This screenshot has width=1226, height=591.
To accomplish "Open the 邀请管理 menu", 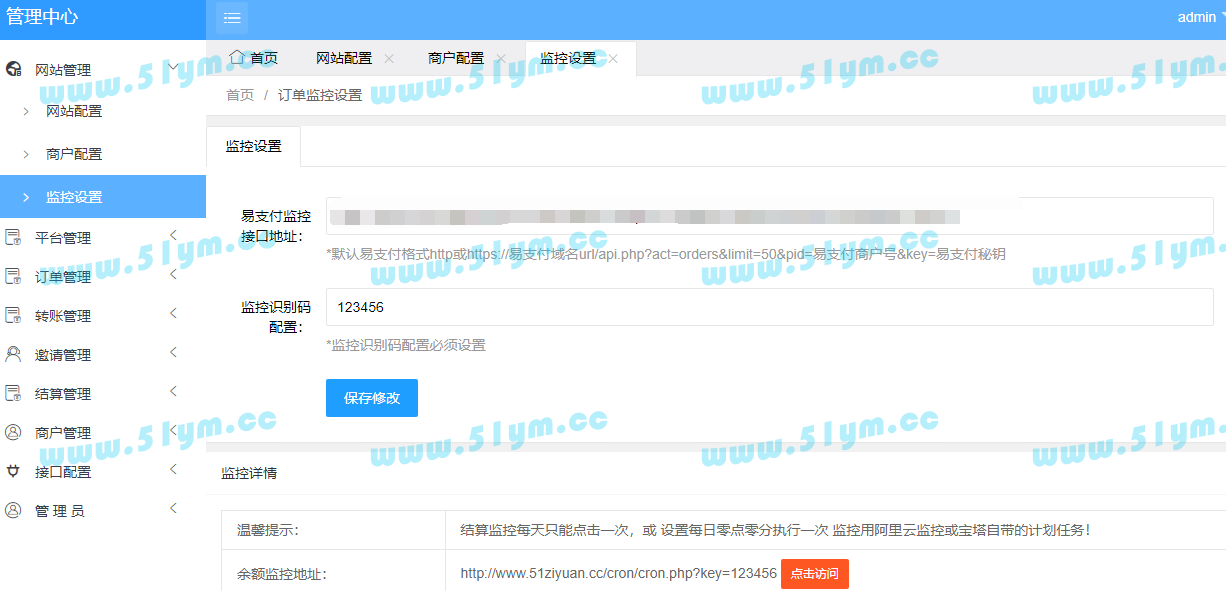I will (103, 355).
